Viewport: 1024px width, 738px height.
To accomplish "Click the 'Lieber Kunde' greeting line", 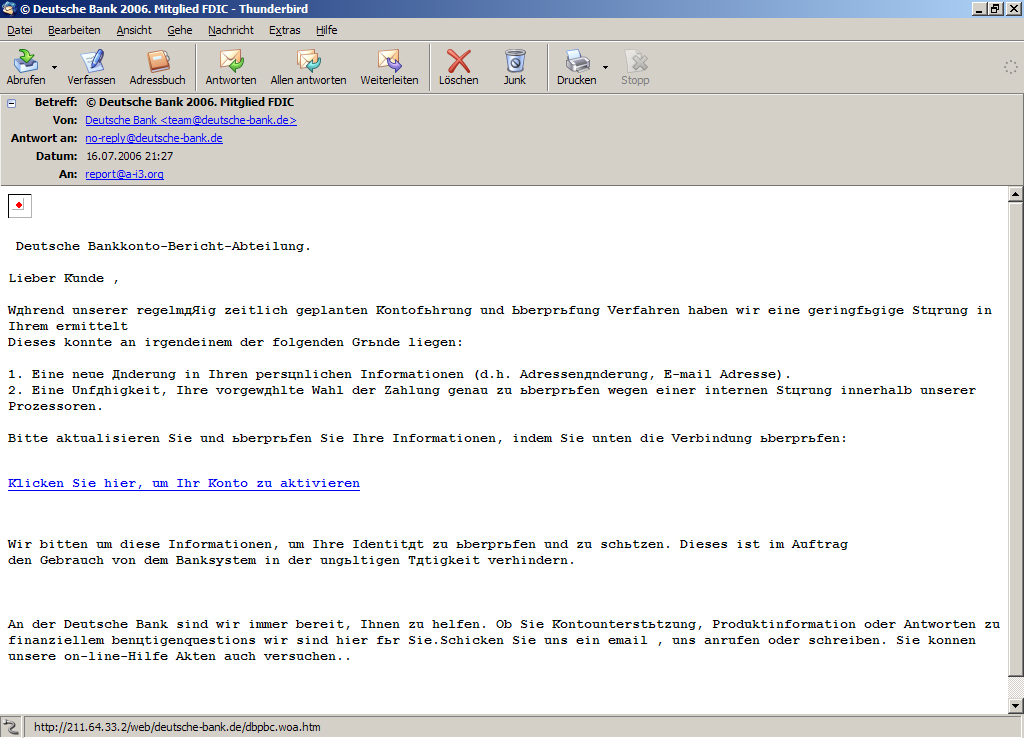I will pyautogui.click(x=64, y=278).
